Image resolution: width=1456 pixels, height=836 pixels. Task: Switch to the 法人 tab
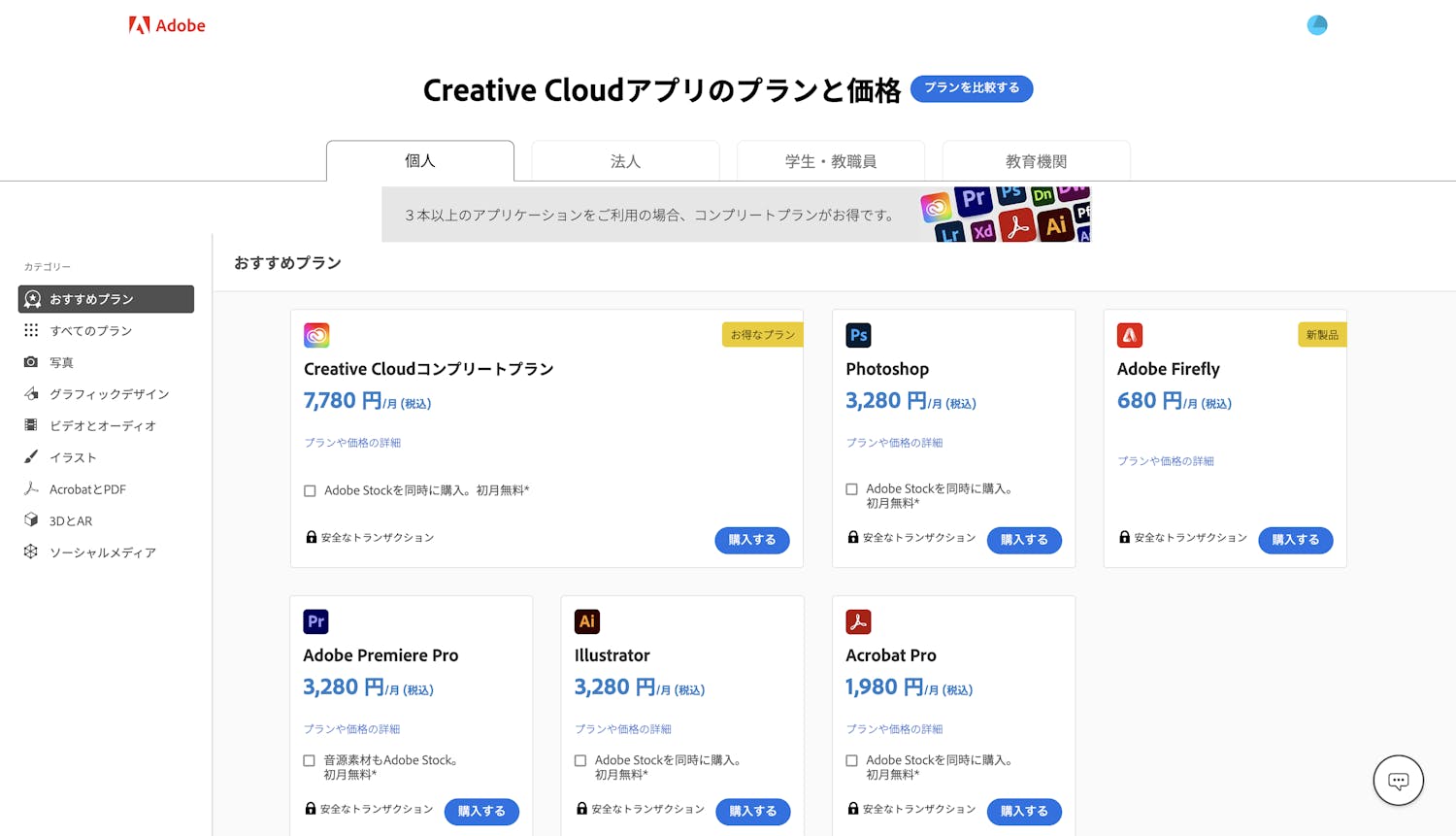625,161
